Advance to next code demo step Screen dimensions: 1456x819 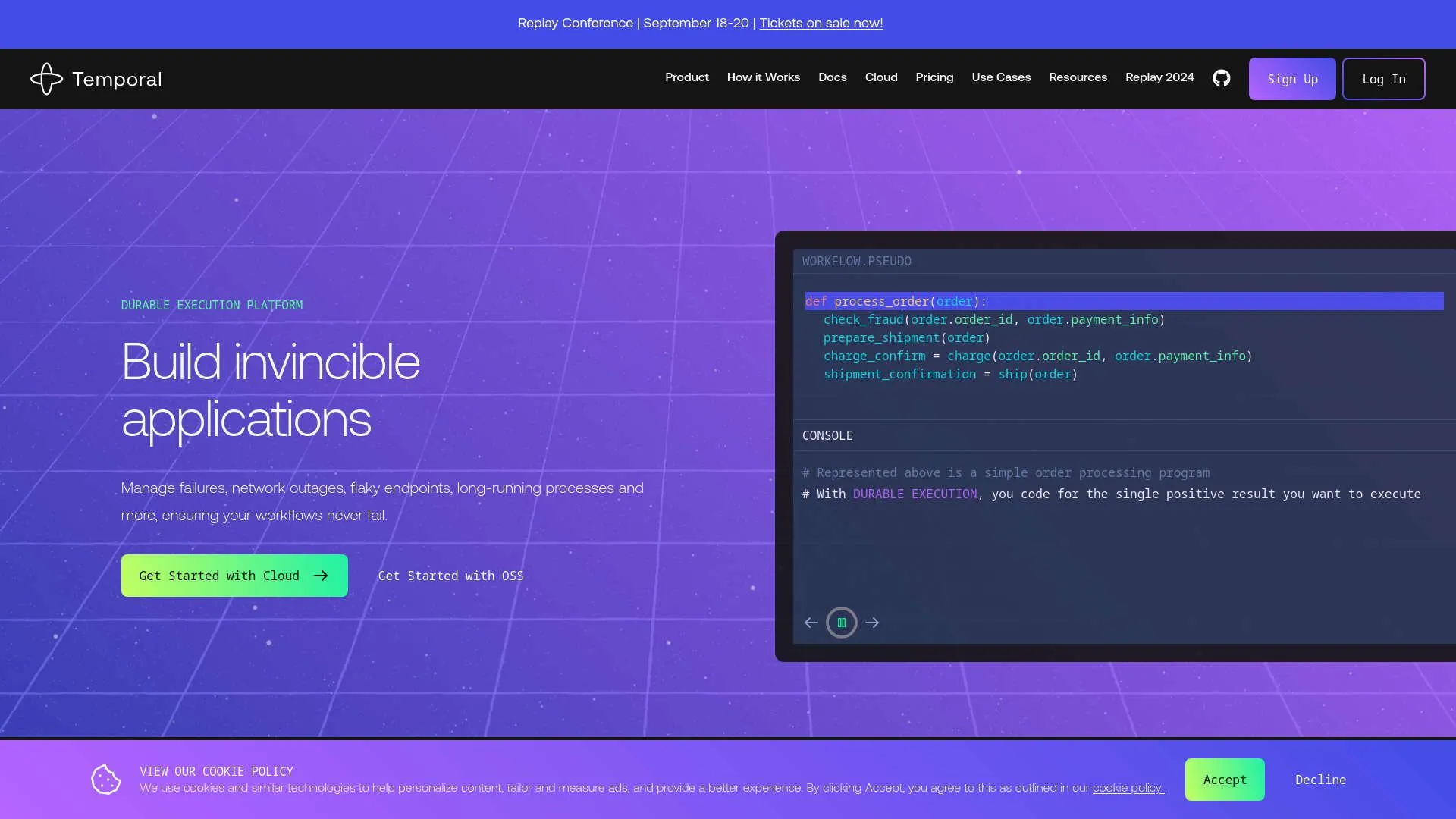click(872, 623)
